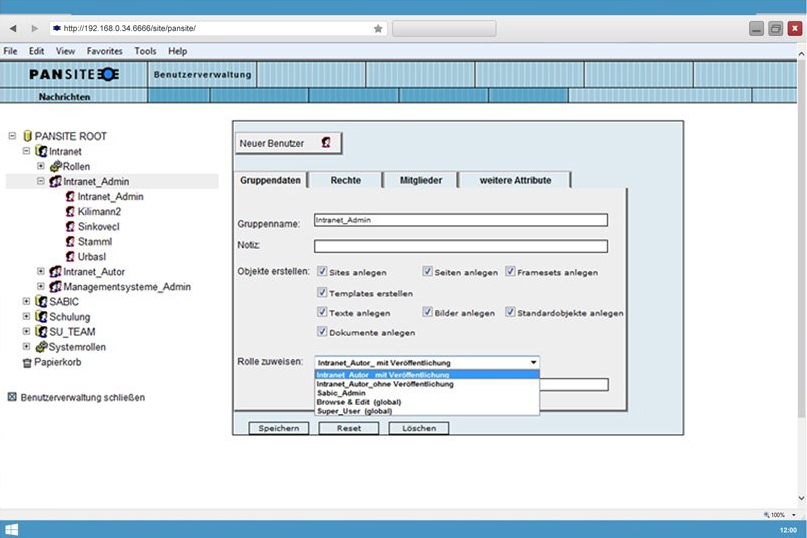The width and height of the screenshot is (807, 538).
Task: Expand the Intranet_Autor node
Action: click(41, 271)
